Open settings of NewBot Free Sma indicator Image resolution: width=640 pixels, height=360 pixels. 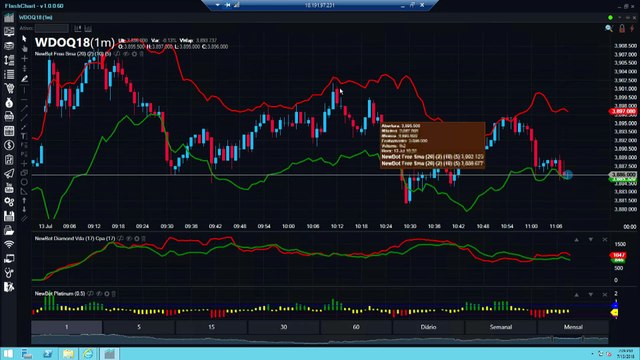(x=134, y=54)
